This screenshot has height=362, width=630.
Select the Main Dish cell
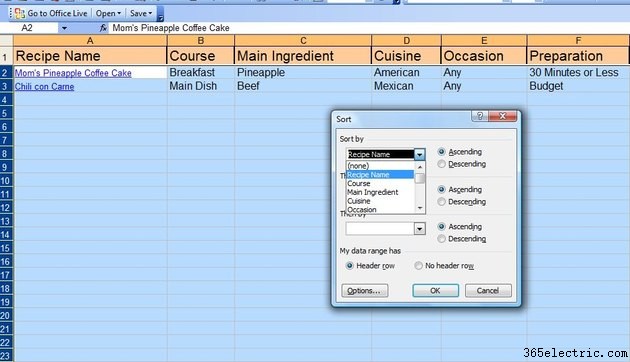coord(200,86)
